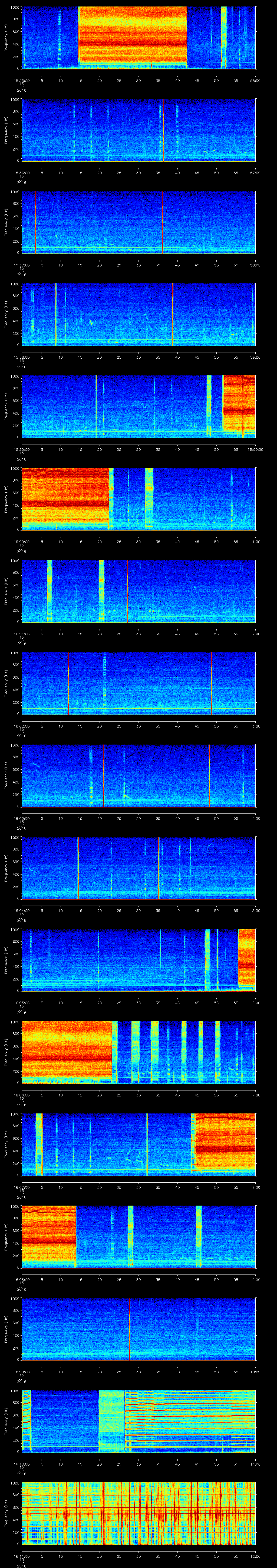This screenshot has width=277, height=1568.
Task: Click the "16:03:00" time axis label
Action: (x=21, y=818)
